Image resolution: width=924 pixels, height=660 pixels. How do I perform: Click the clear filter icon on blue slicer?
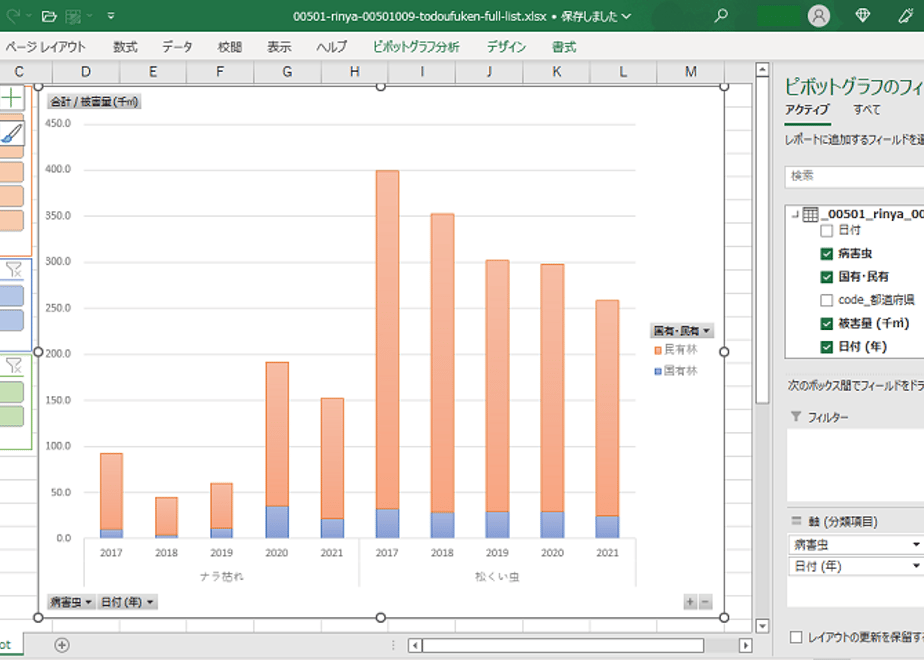(14, 270)
